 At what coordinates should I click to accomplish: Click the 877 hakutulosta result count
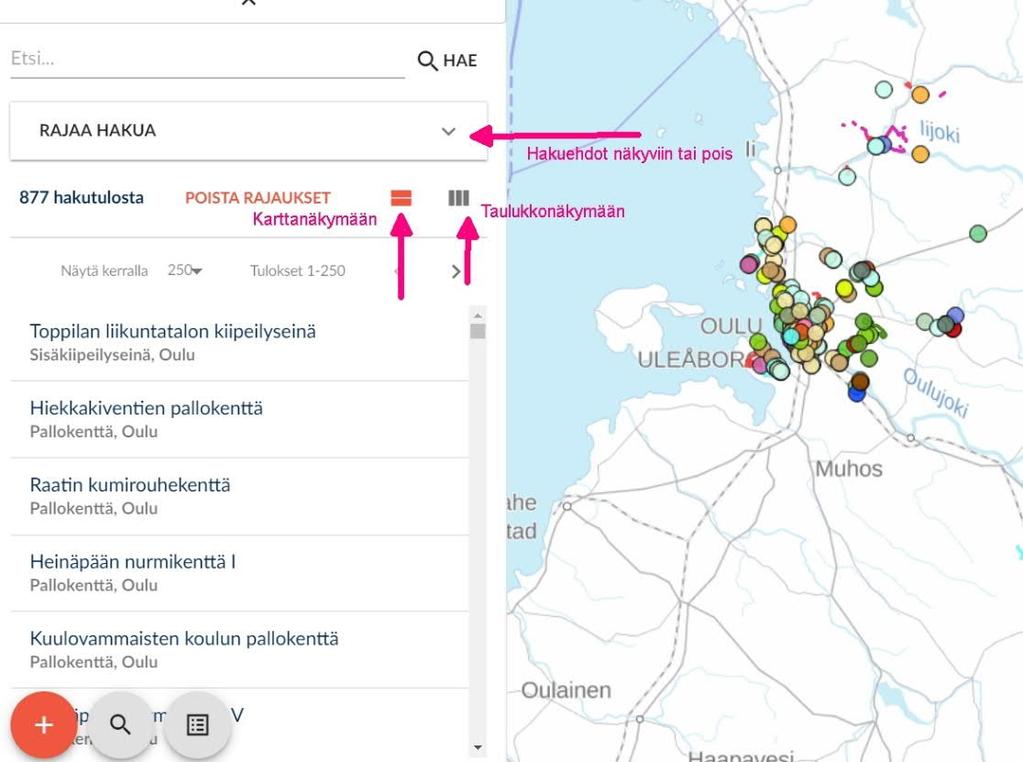82,198
